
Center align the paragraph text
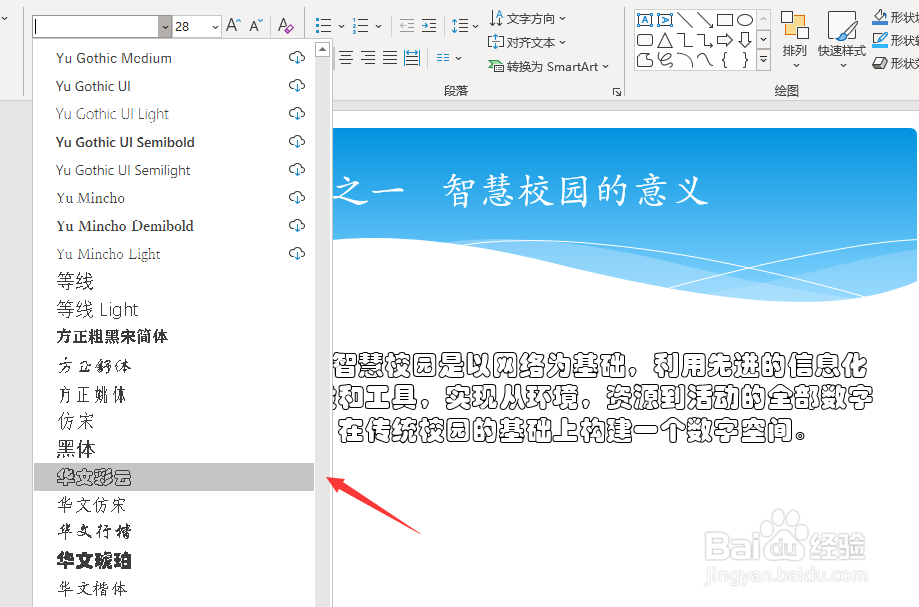pyautogui.click(x=346, y=57)
